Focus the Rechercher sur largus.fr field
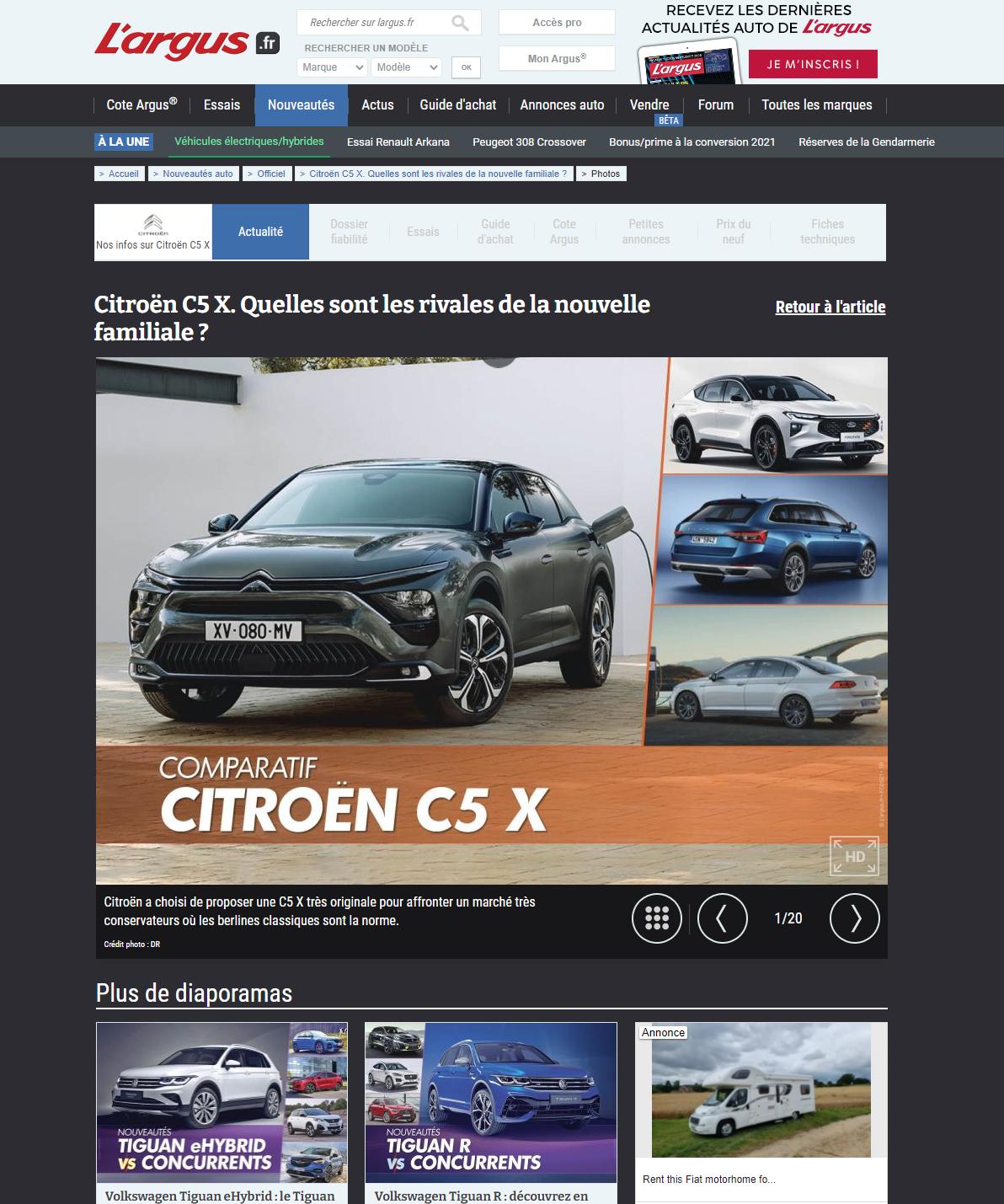Viewport: 1004px width, 1204px height. (375, 23)
